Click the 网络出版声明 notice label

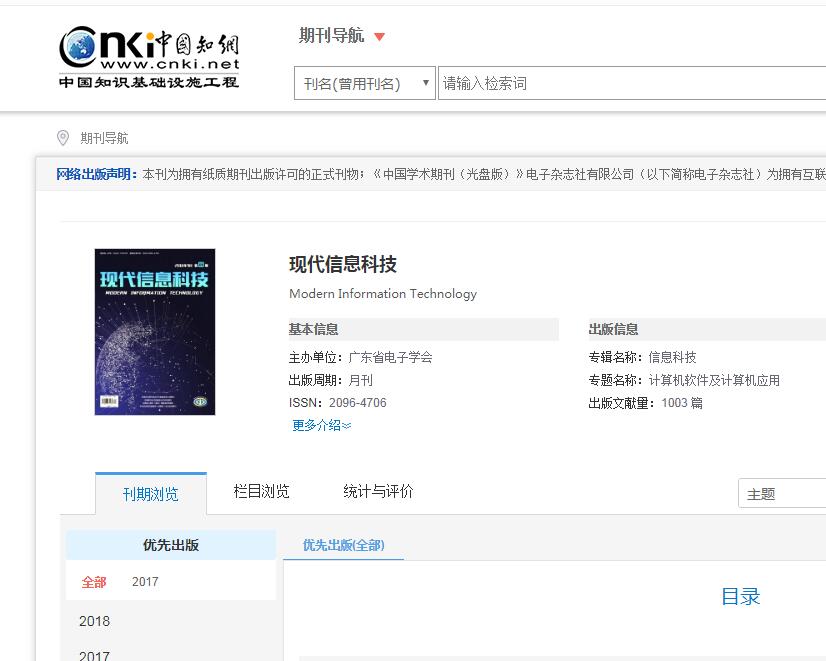tap(97, 174)
